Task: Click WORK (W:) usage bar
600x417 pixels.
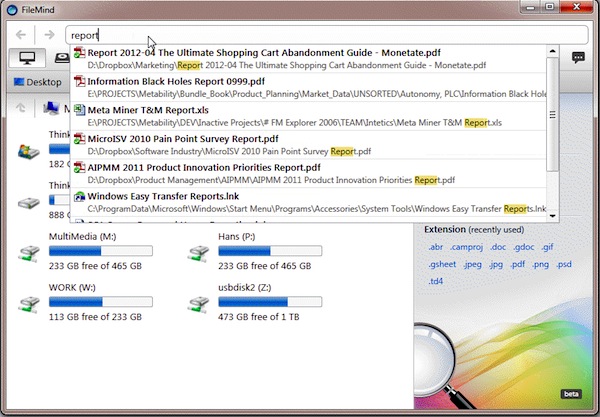Action: (x=101, y=302)
